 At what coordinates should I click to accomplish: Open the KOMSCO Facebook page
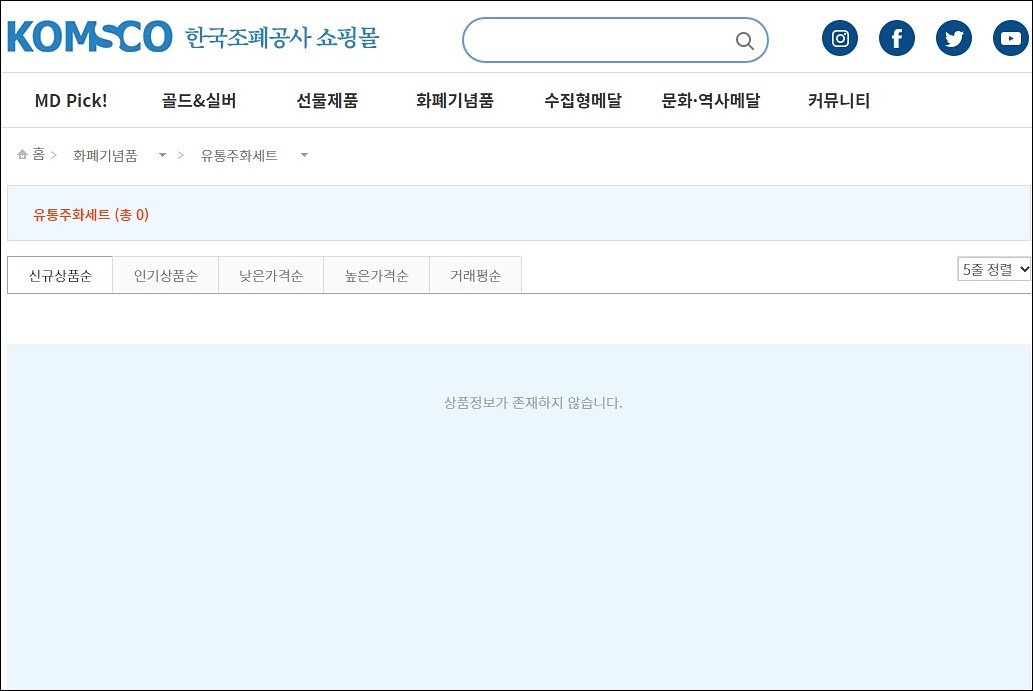point(897,38)
